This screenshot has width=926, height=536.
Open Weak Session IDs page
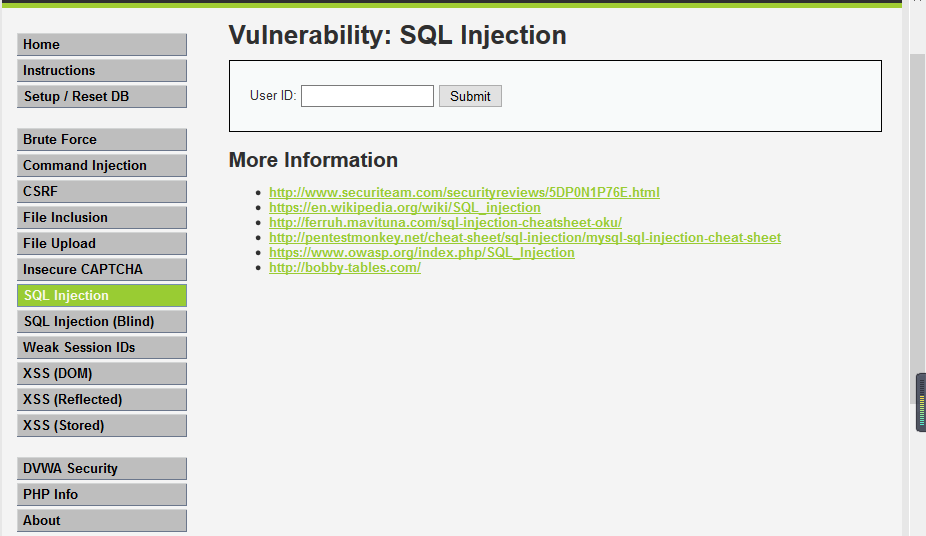(101, 348)
